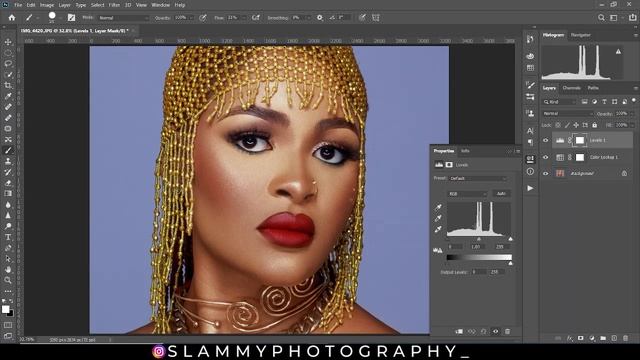
Task: Sample image to set black point eyedropper
Action: [438, 207]
